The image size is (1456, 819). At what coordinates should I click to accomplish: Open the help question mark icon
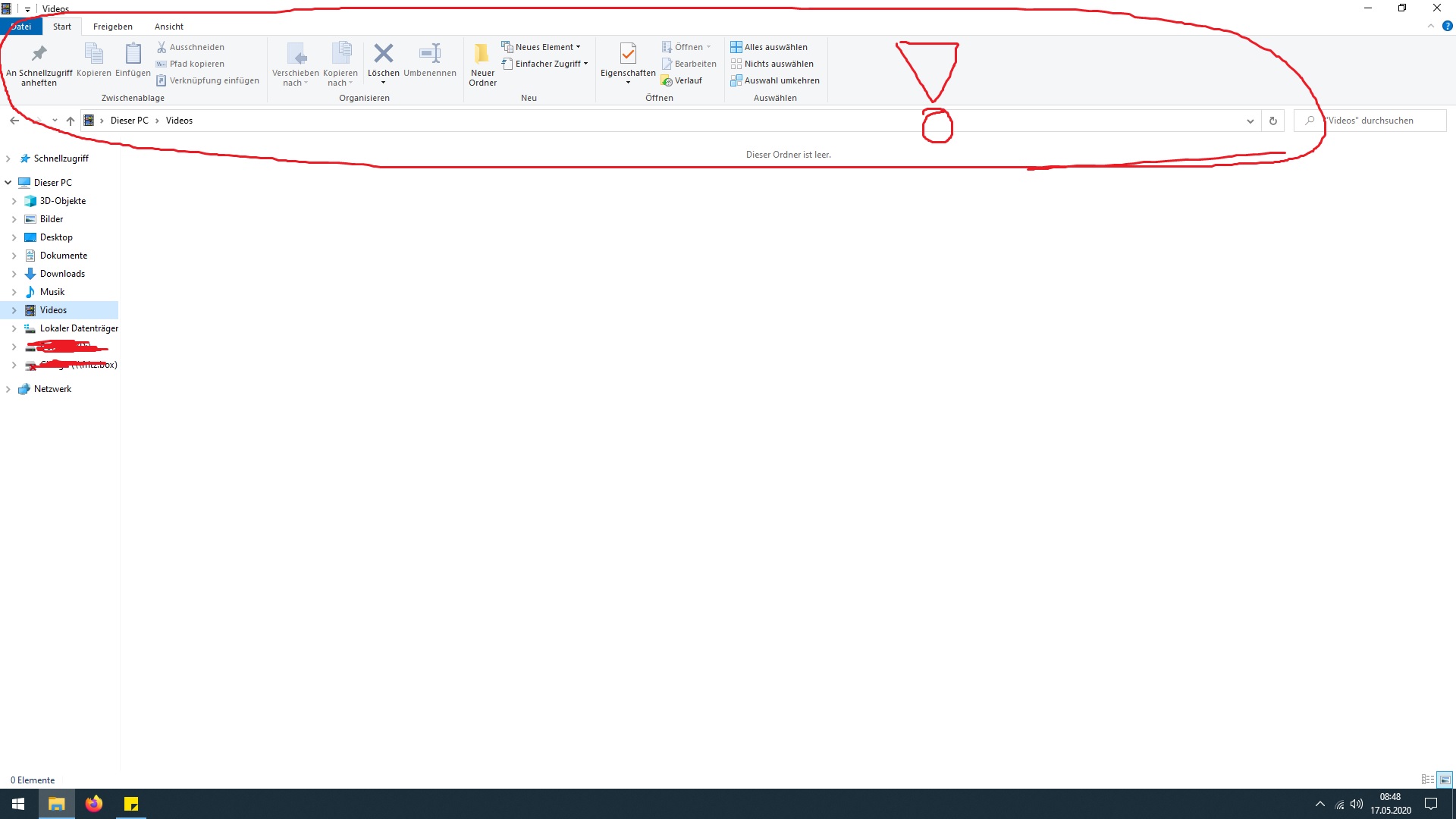point(1447,26)
